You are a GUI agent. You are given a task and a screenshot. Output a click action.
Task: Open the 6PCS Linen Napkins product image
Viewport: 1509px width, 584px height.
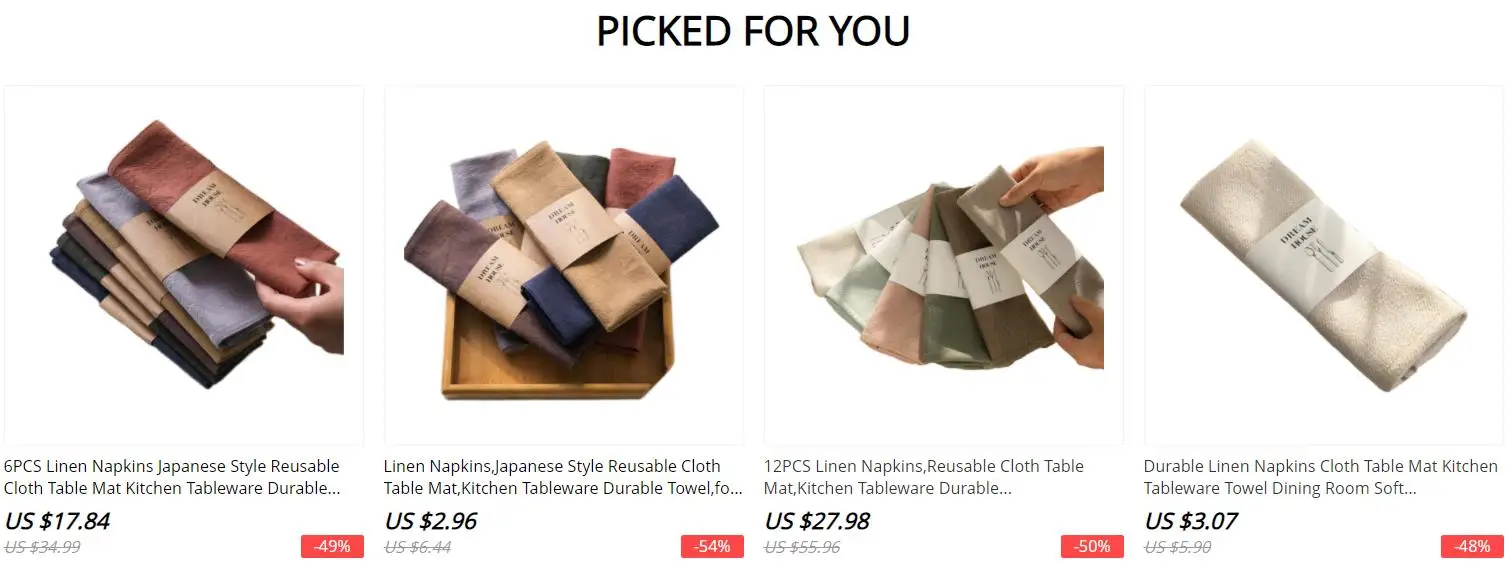[x=184, y=265]
